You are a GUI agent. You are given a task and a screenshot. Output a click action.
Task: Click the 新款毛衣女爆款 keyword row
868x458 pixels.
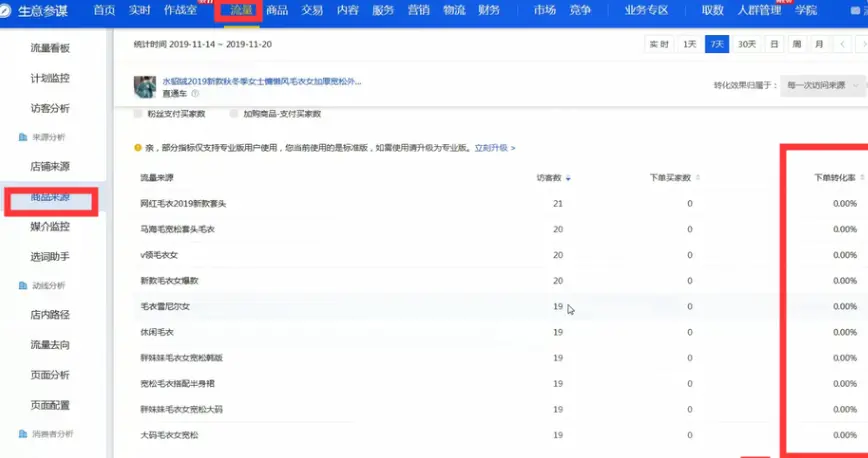click(169, 281)
